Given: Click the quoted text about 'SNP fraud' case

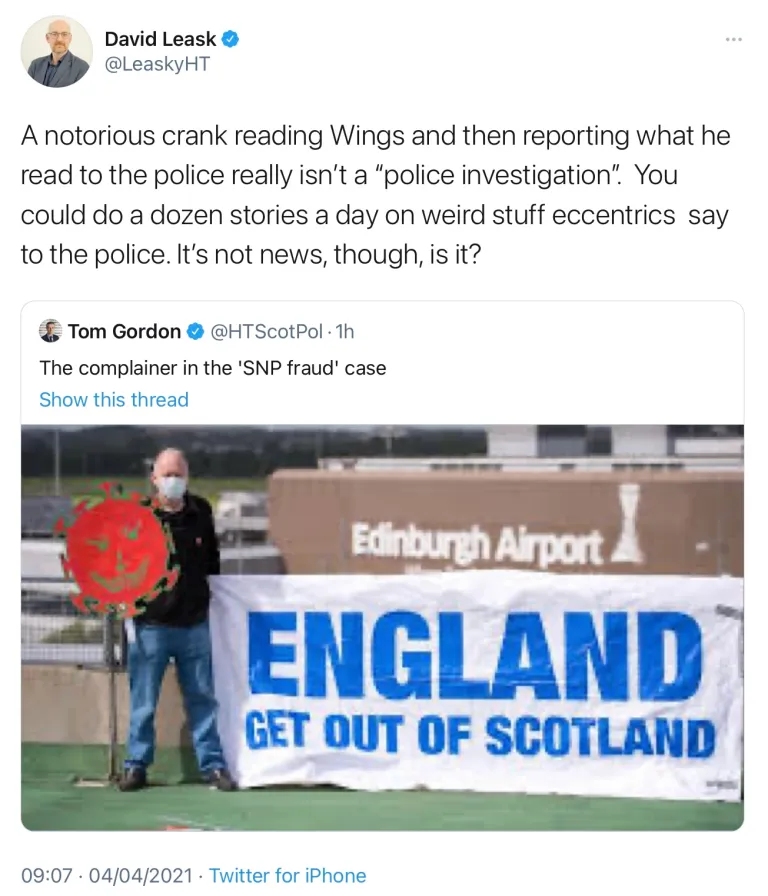Looking at the screenshot, I should (213, 367).
